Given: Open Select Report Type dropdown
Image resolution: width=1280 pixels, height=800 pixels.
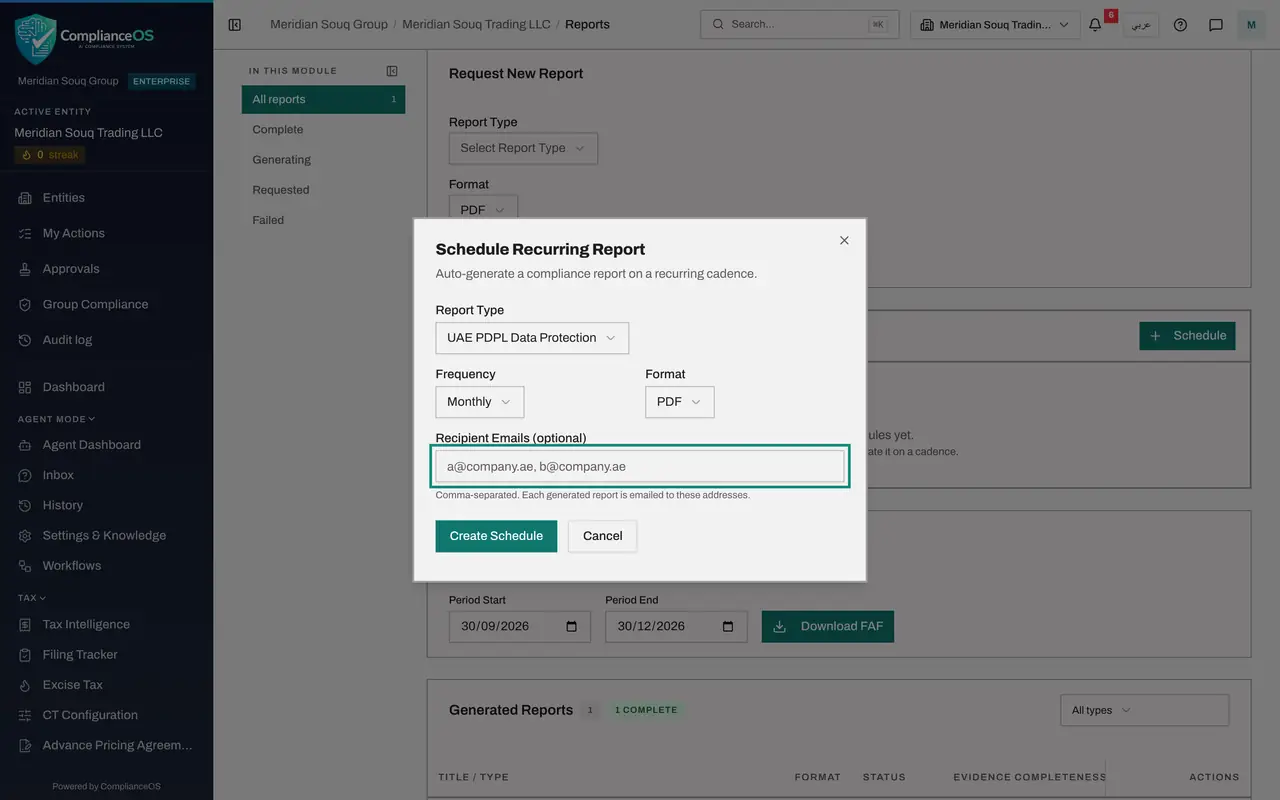Looking at the screenshot, I should [523, 148].
